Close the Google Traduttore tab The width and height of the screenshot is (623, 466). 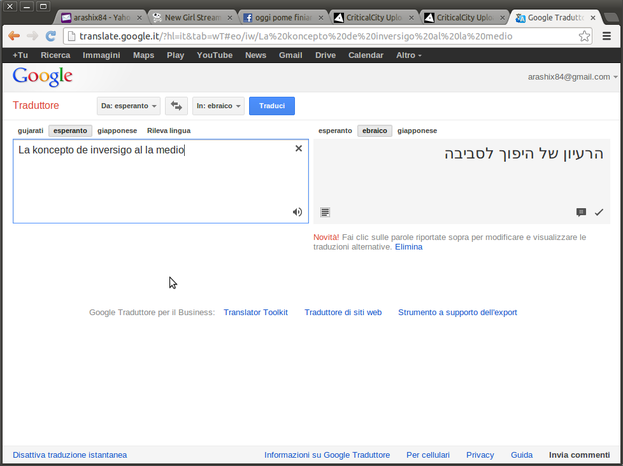pyautogui.click(x=593, y=18)
